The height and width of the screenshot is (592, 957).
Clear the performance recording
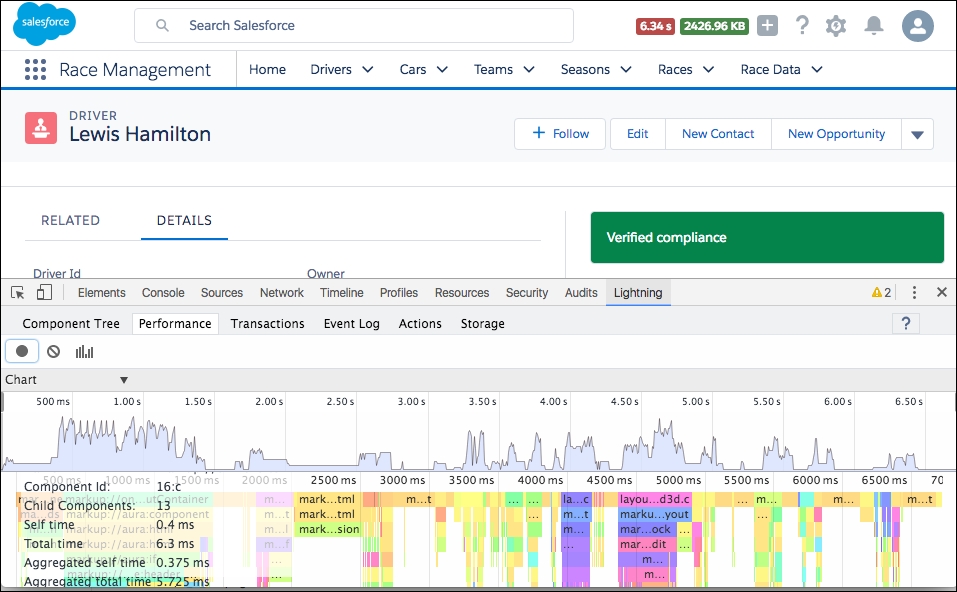point(54,352)
